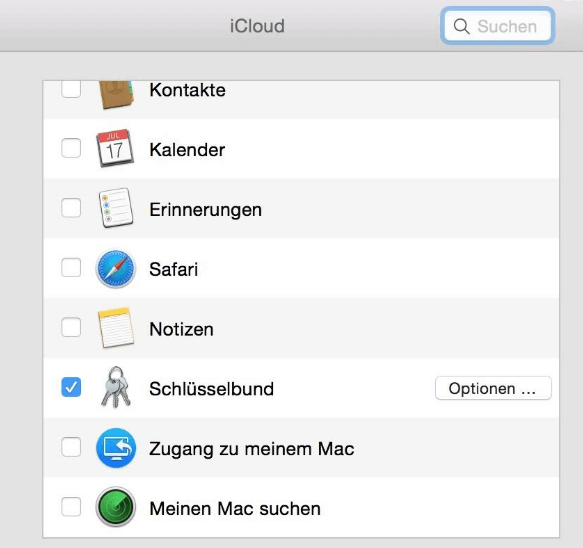Click the iCloud window title
583x548 pixels.
pos(257,26)
